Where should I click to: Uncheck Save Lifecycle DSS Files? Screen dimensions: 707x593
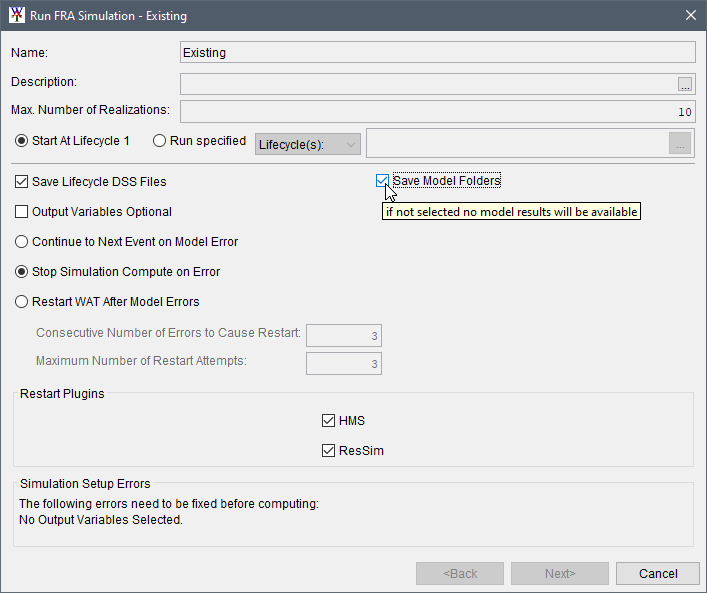click(22, 182)
